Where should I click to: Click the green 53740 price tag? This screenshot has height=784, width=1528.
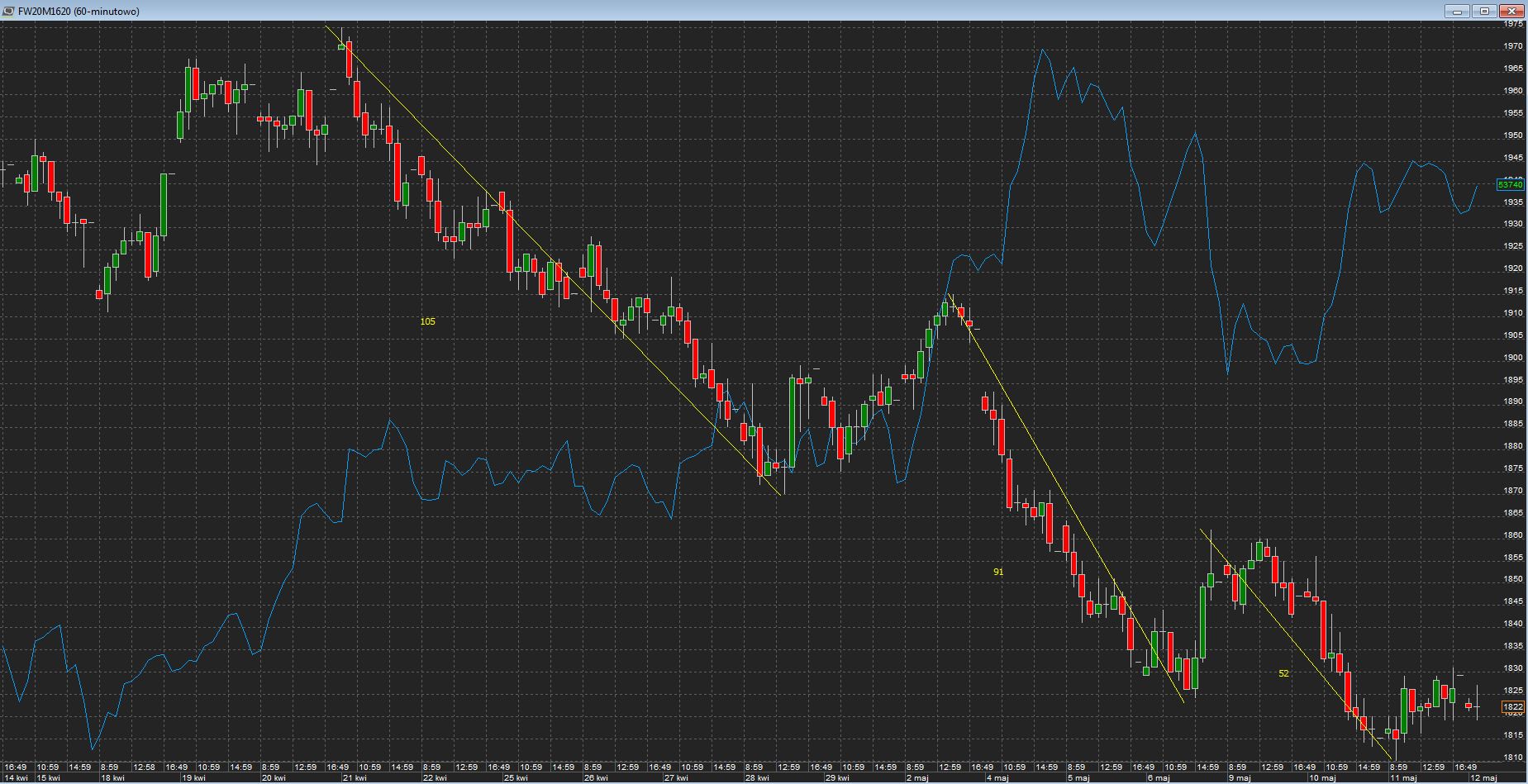pyautogui.click(x=1511, y=185)
